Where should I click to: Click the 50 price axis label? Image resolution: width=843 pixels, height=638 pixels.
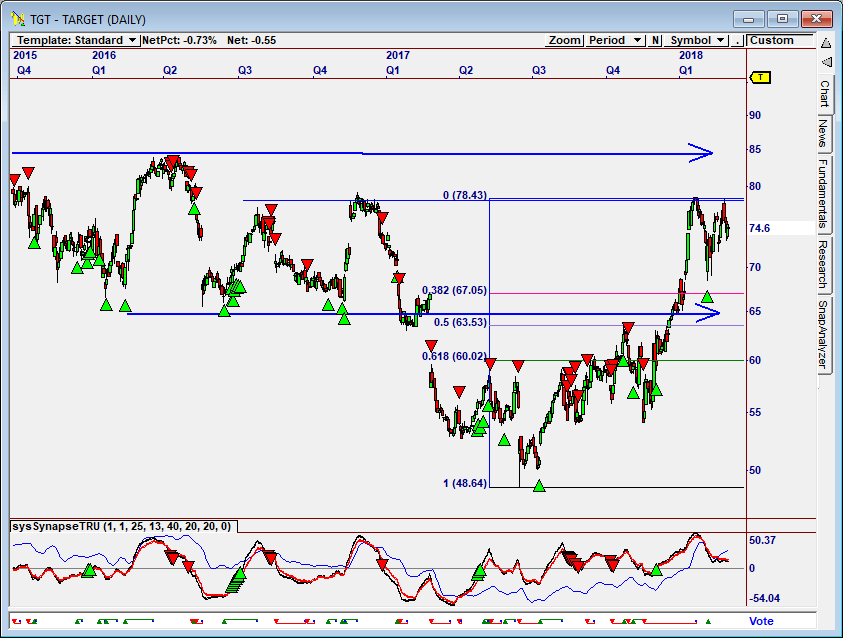pos(755,470)
